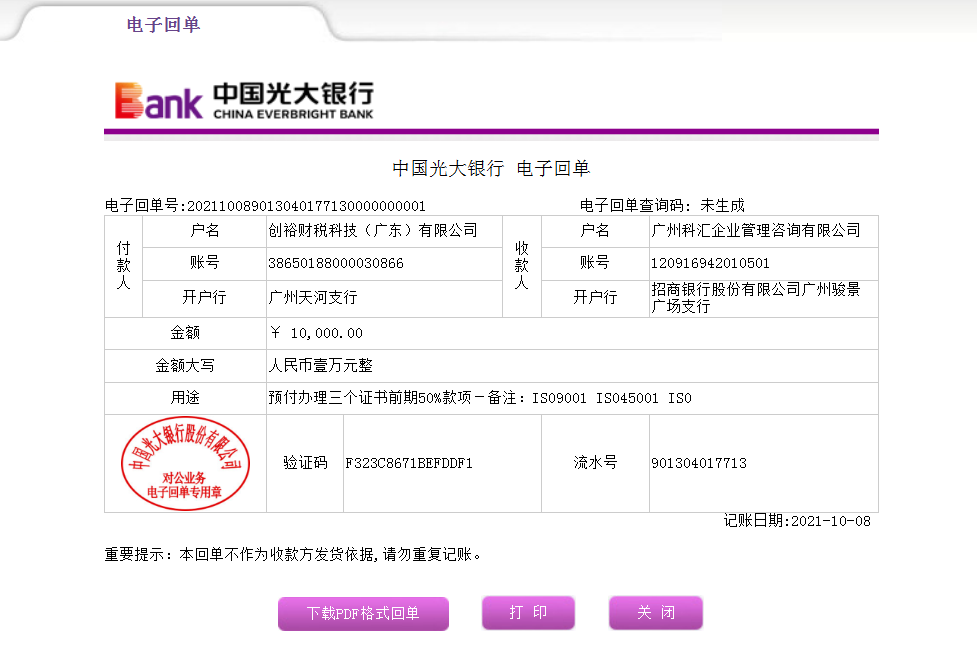Click the amount value ¥ 10,000.00
Viewport: 977px width, 660px height.
tap(316, 333)
